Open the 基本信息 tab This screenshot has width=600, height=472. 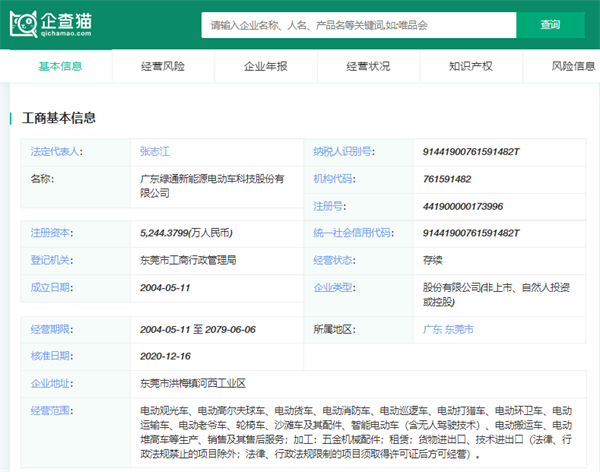60,66
